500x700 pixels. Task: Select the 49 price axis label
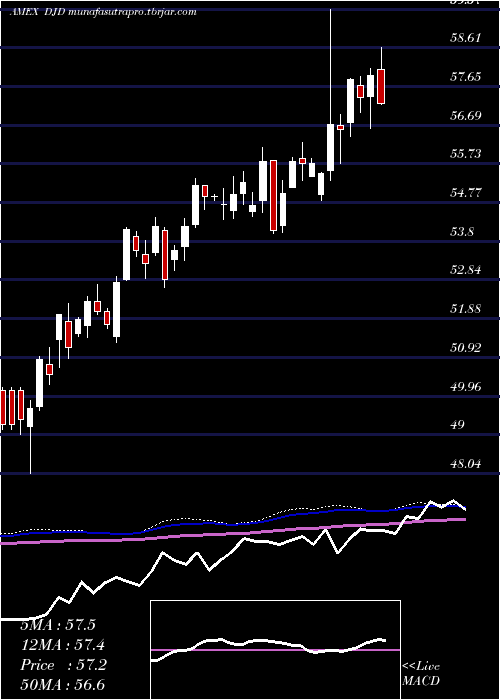coord(458,425)
